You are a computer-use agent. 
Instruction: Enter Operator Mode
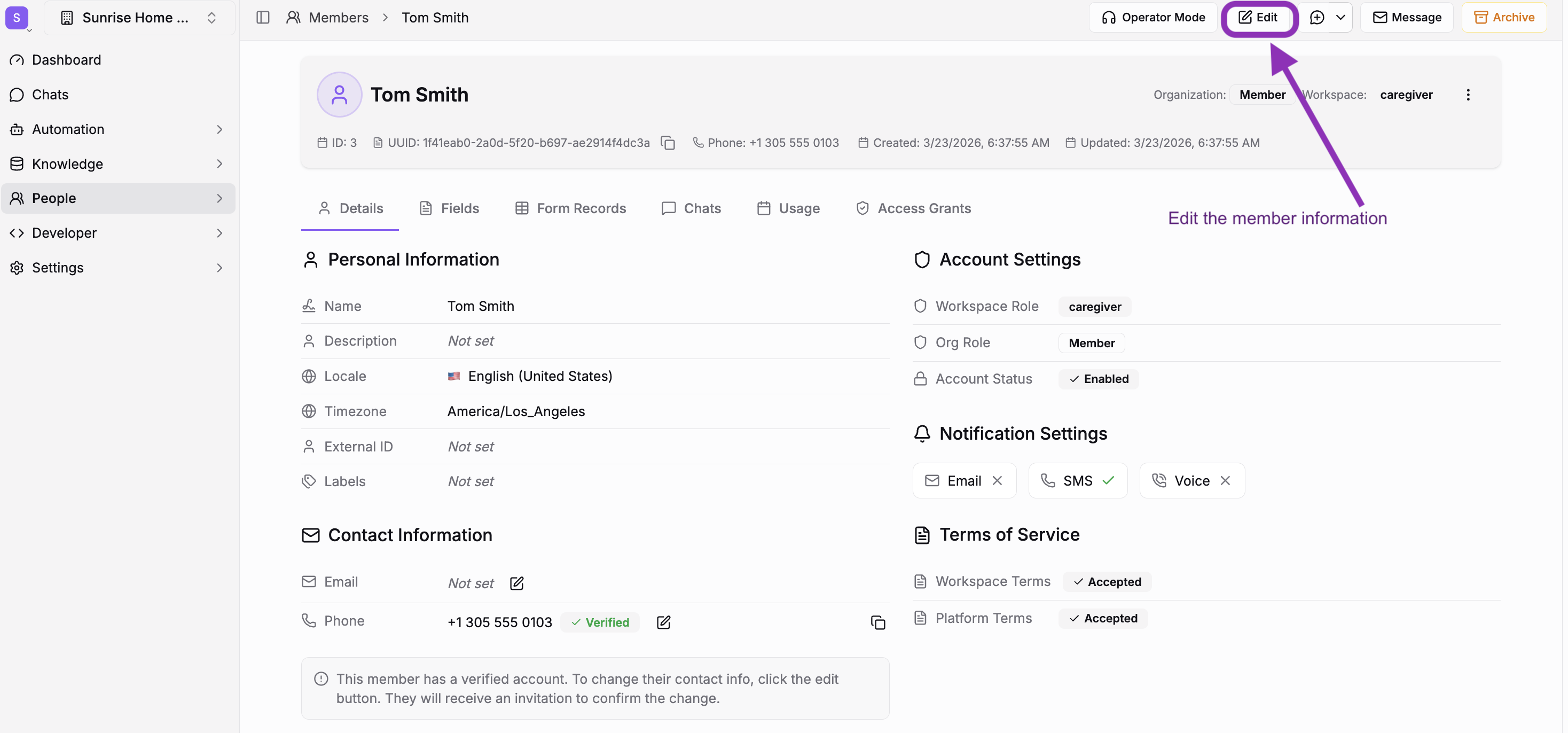[1153, 18]
